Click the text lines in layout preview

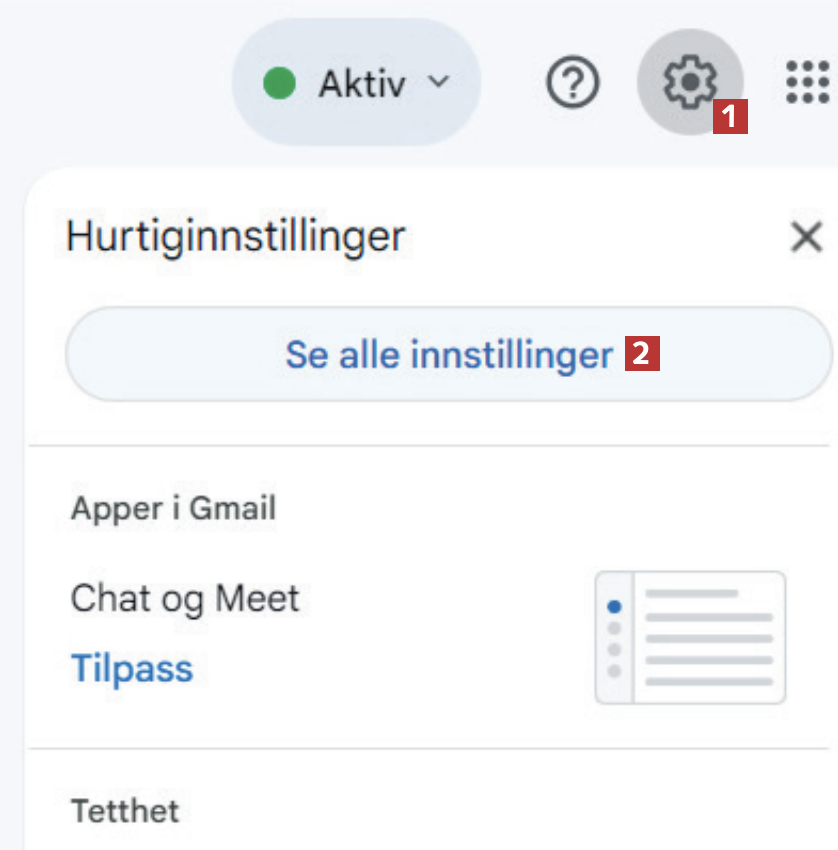709,649
